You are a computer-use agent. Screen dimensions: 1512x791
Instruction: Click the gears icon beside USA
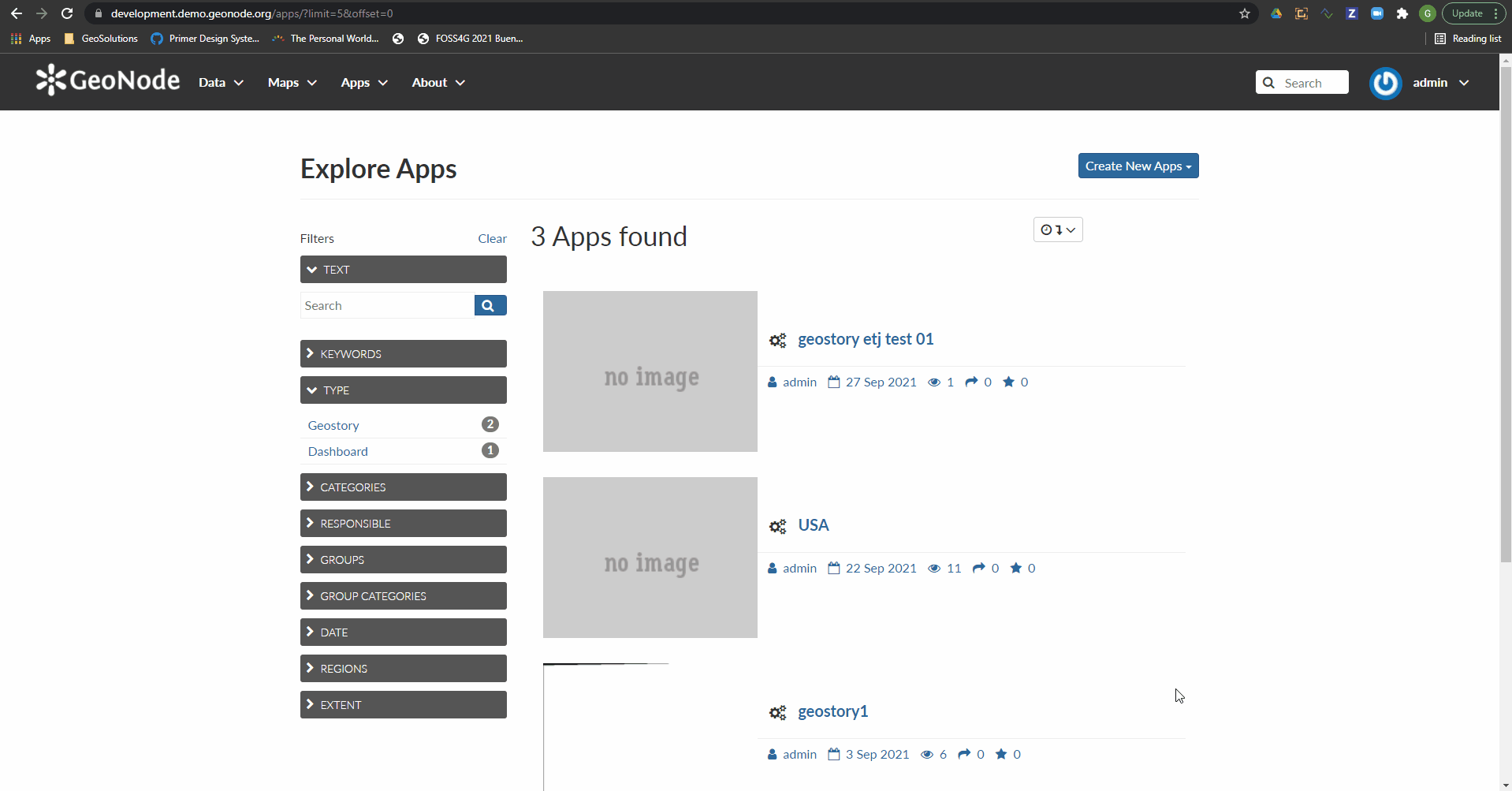tap(778, 526)
